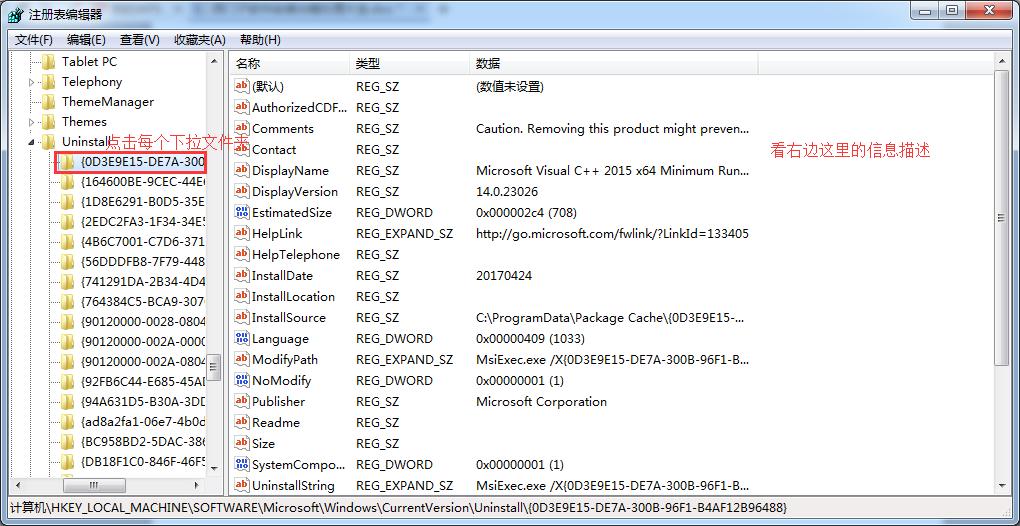This screenshot has width=1020, height=526.
Task: Open the 编辑(E) menu
Action: click(86, 40)
